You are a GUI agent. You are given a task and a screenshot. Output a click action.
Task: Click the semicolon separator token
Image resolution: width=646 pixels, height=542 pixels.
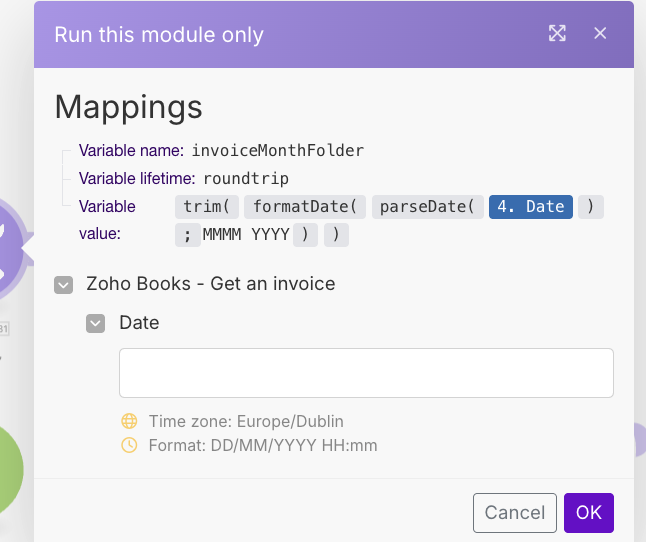point(188,235)
